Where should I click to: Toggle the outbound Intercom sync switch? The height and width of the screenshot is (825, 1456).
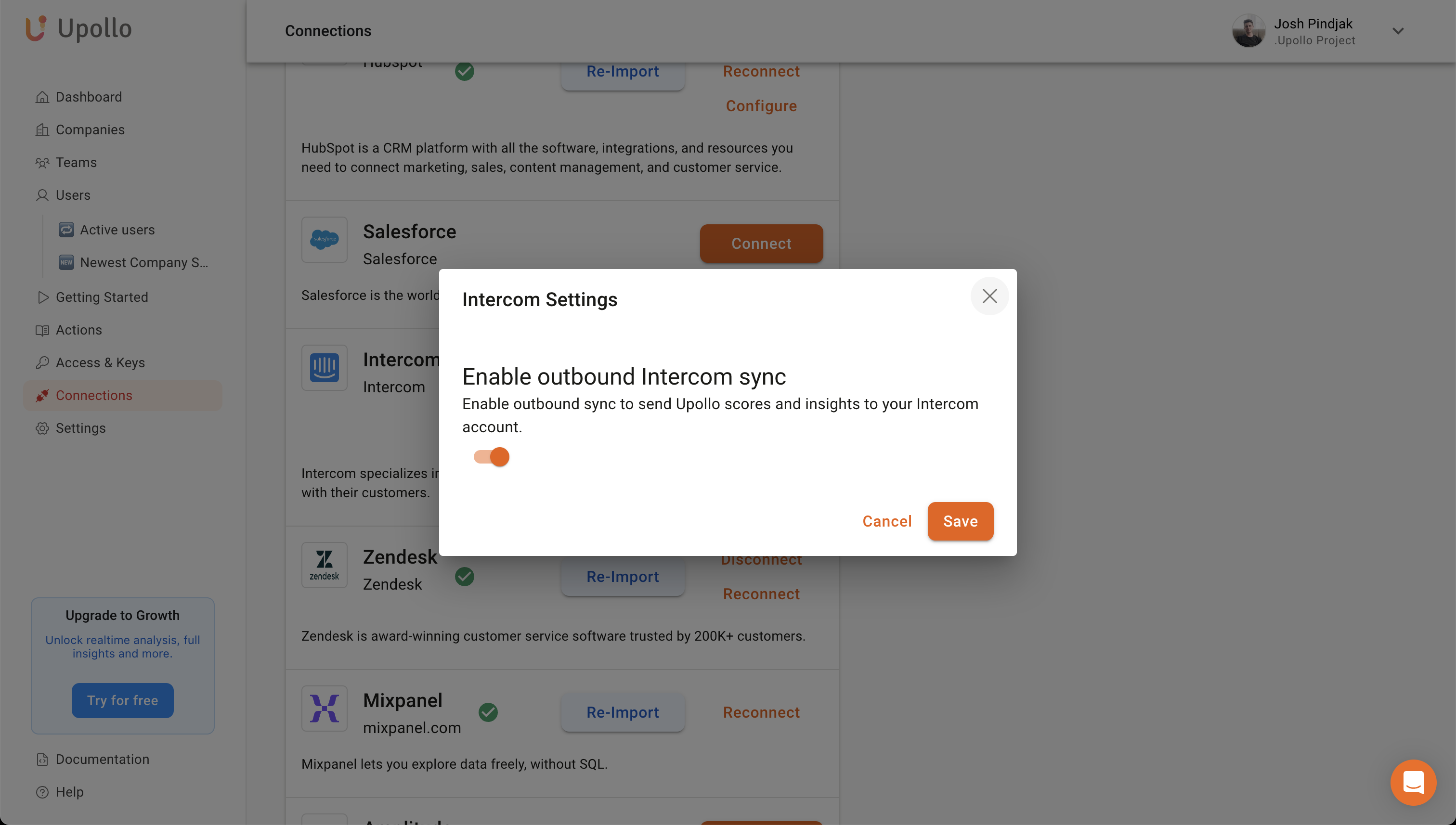(x=492, y=457)
